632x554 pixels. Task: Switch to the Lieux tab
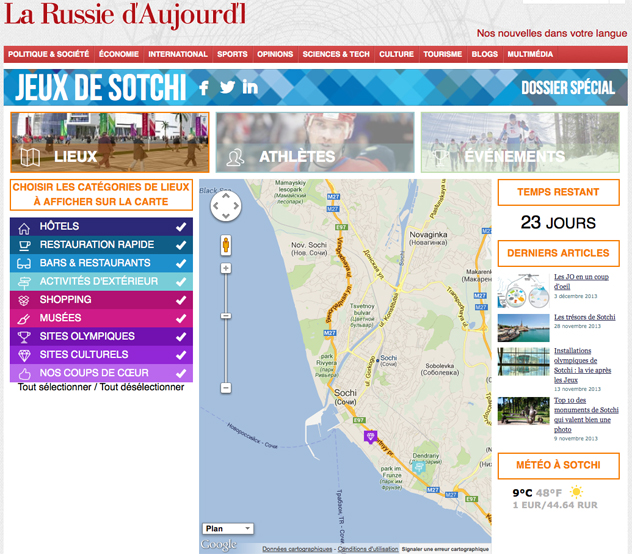point(110,142)
